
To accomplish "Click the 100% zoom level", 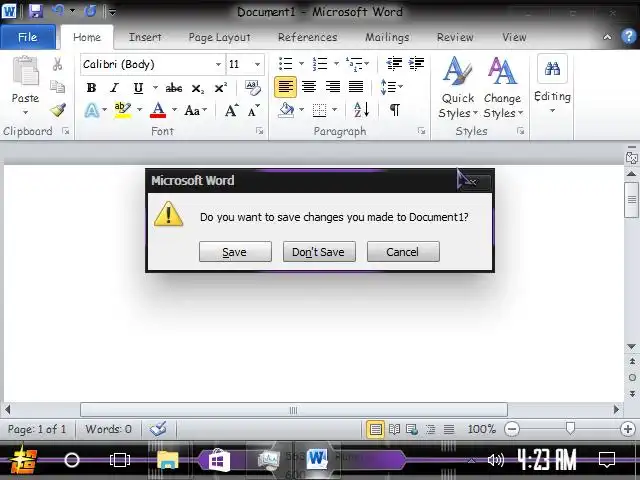I will pyautogui.click(x=482, y=429).
